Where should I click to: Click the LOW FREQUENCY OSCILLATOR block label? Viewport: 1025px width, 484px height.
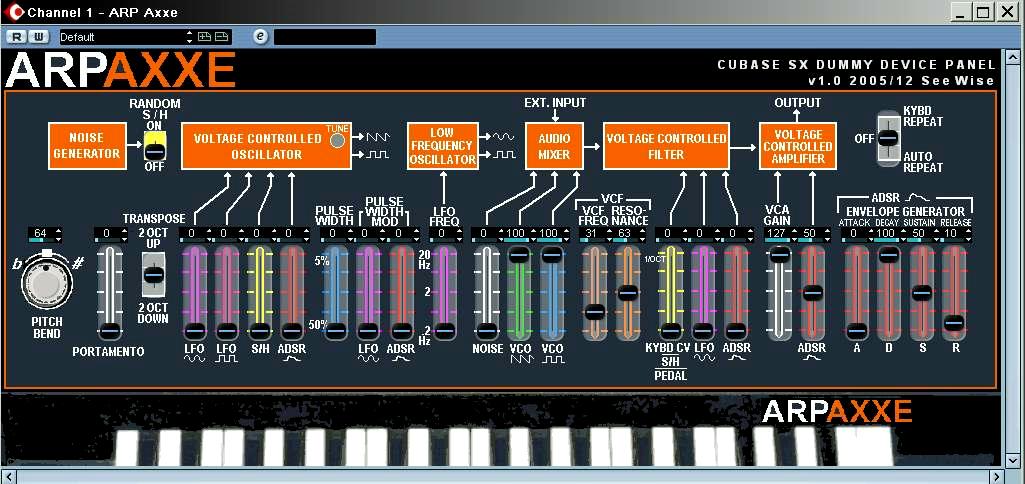coord(443,146)
